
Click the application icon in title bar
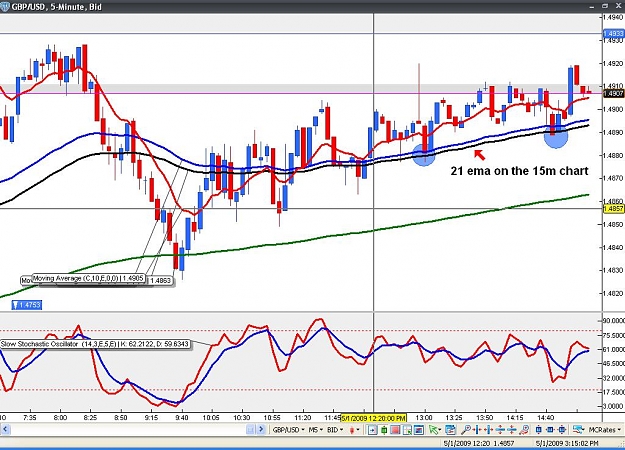5,6
